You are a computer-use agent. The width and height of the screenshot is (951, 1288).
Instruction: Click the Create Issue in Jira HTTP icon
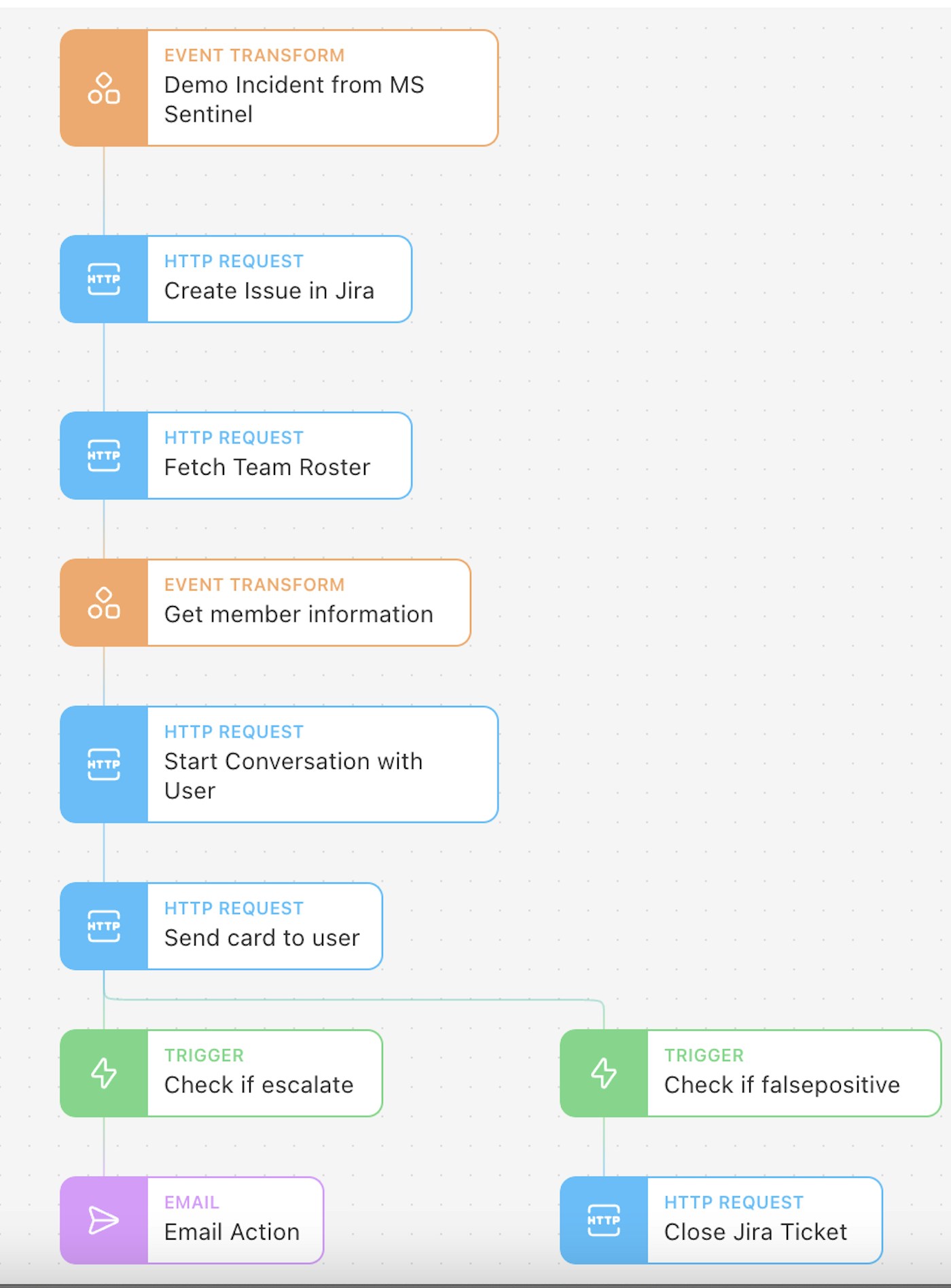[x=104, y=279]
